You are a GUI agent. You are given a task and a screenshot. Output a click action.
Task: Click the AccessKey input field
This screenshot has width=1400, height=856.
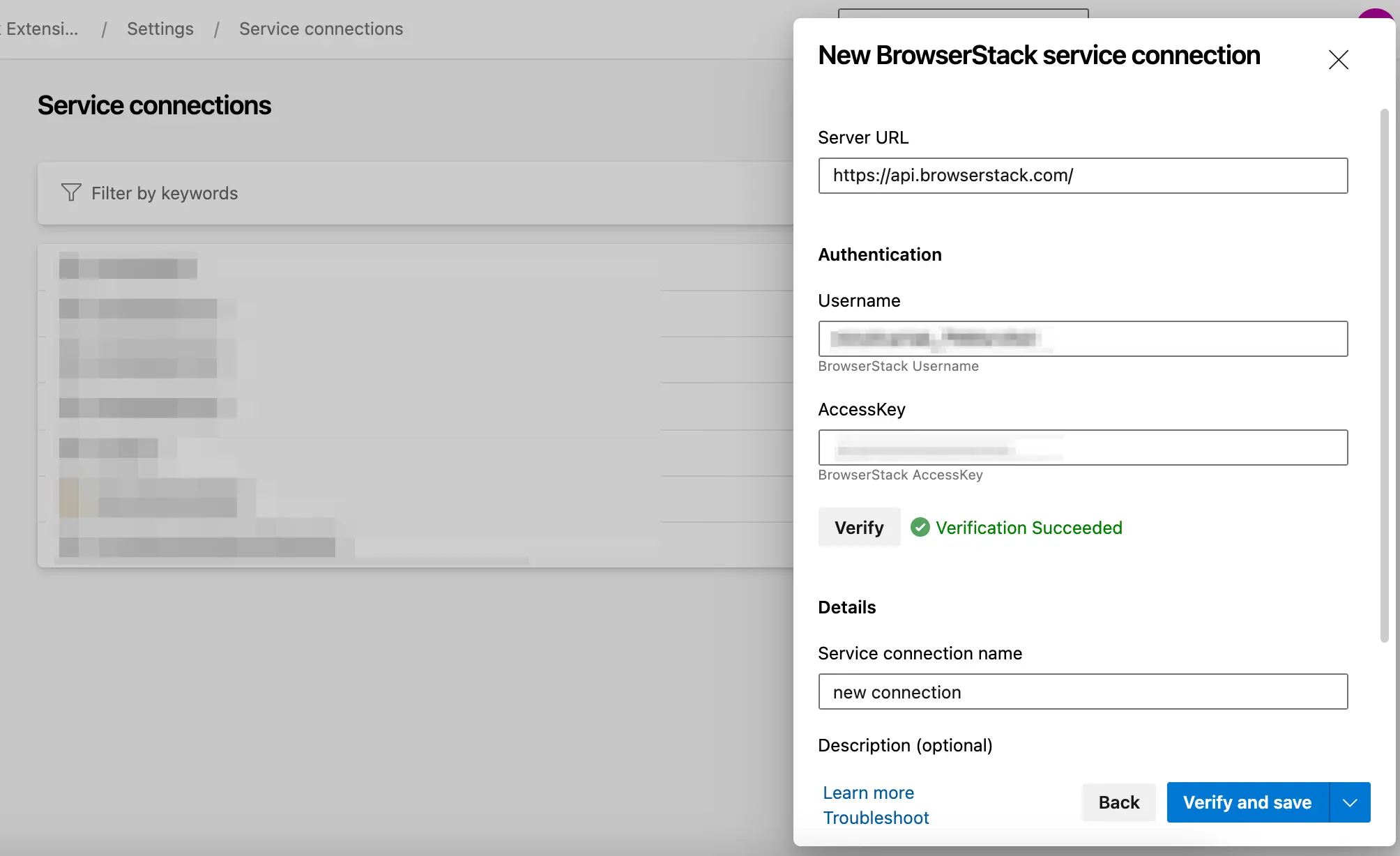point(1082,448)
